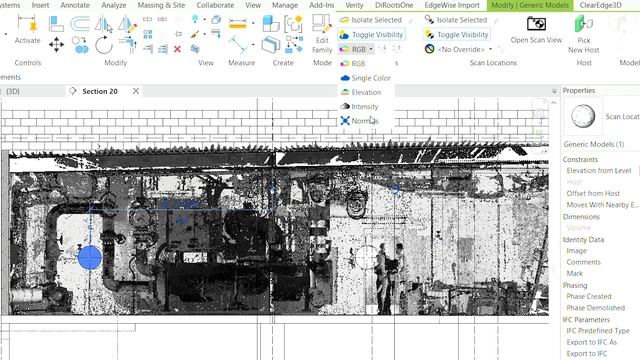The height and width of the screenshot is (360, 640).
Task: Switch to the (3D) view tab
Action: [x=13, y=91]
